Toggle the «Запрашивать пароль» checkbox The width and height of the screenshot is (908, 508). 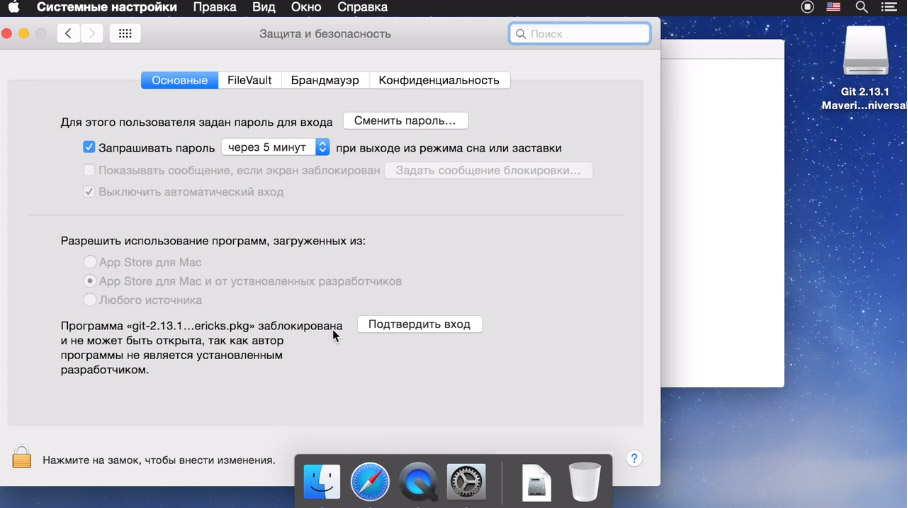point(89,147)
